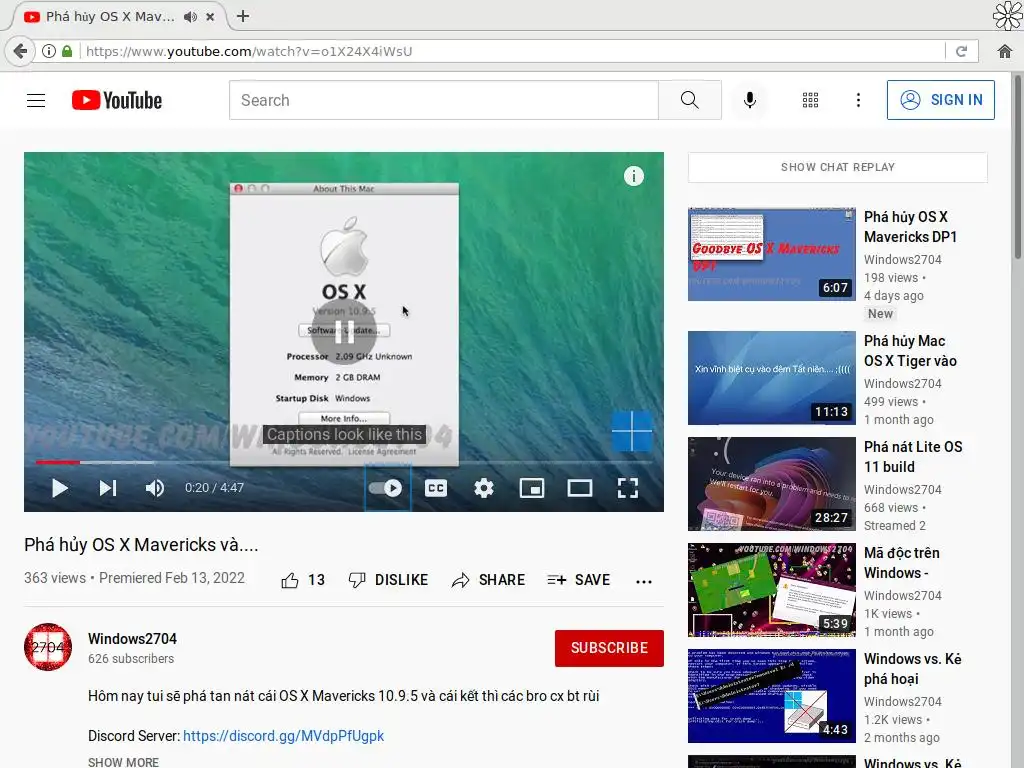This screenshot has width=1024, height=768.
Task: Open a new browser tab
Action: (x=243, y=16)
